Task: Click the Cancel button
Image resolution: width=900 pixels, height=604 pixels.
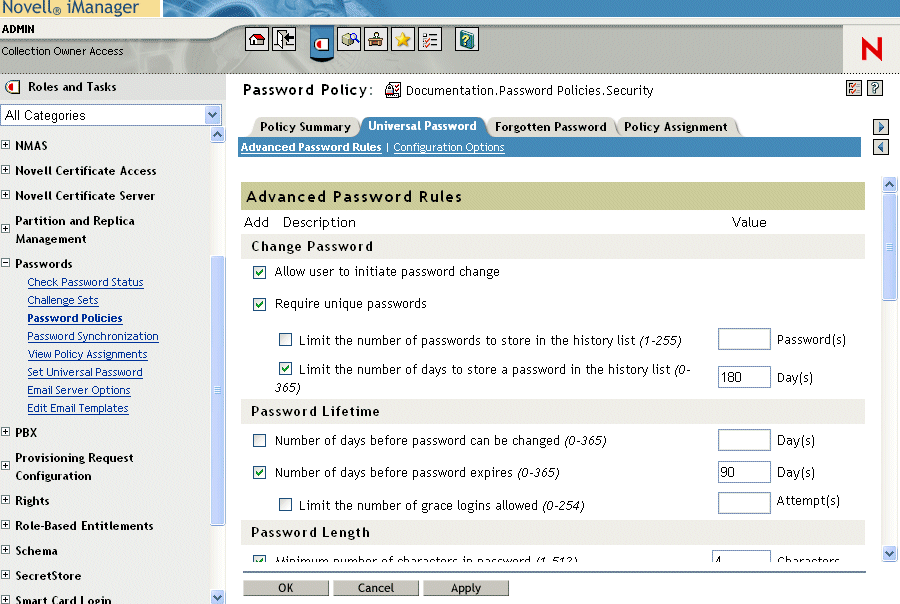Action: [376, 588]
